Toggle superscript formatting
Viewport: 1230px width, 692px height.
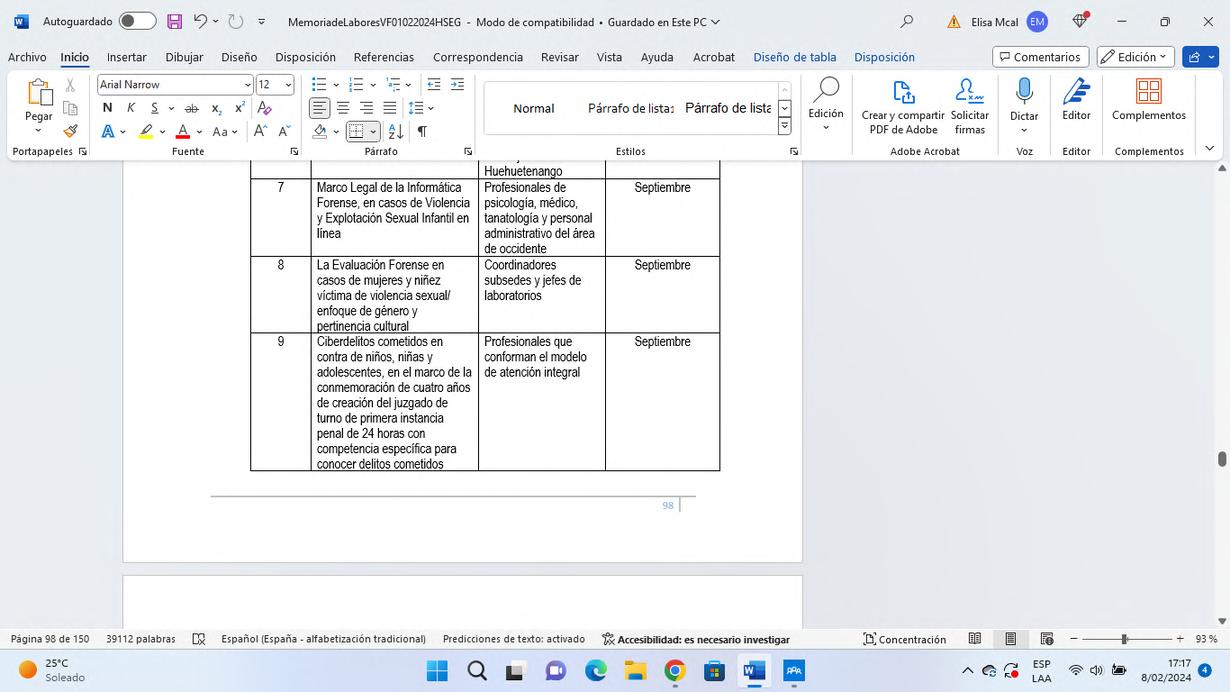(x=240, y=108)
